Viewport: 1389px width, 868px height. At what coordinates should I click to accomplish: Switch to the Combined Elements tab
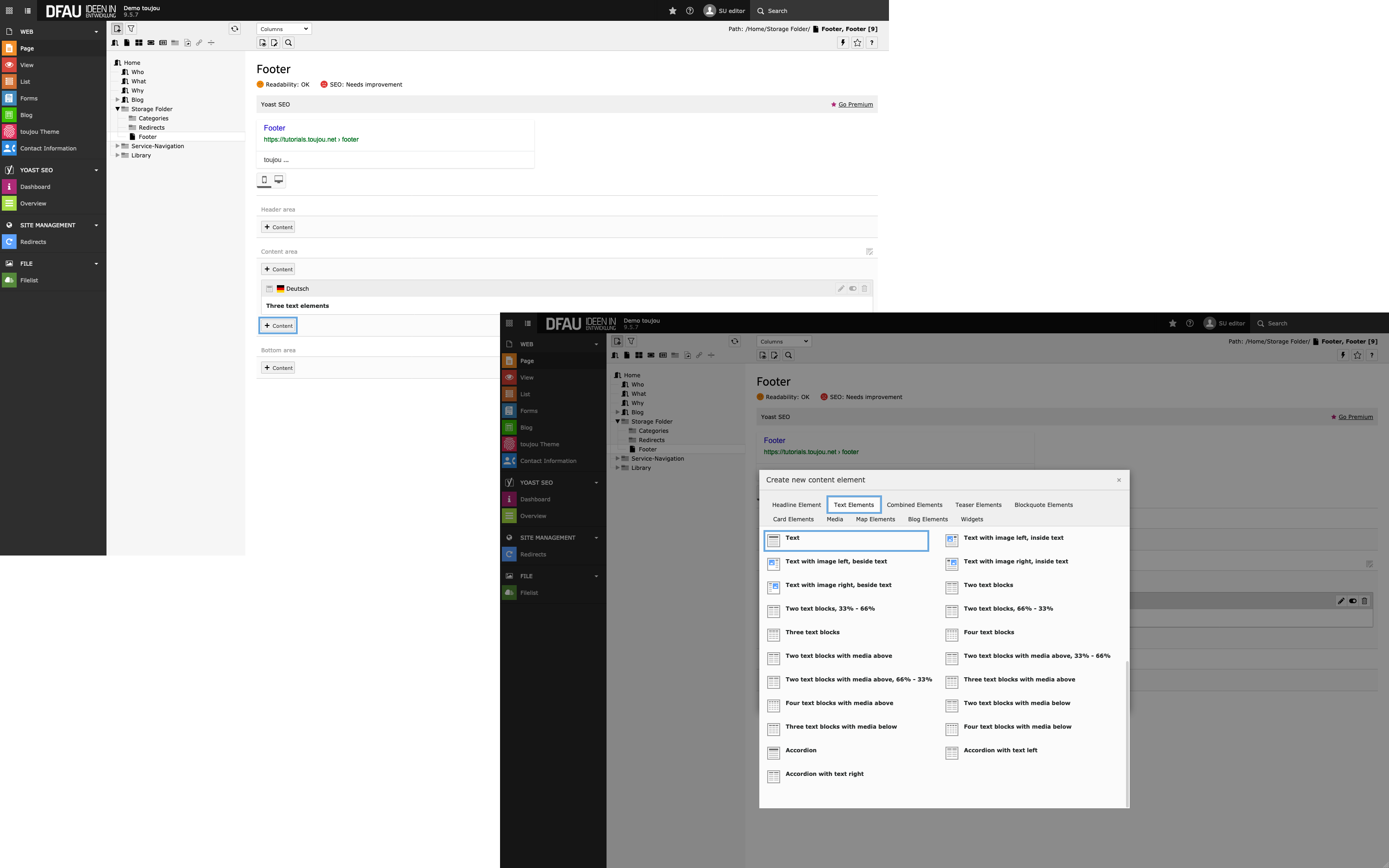[x=914, y=505]
